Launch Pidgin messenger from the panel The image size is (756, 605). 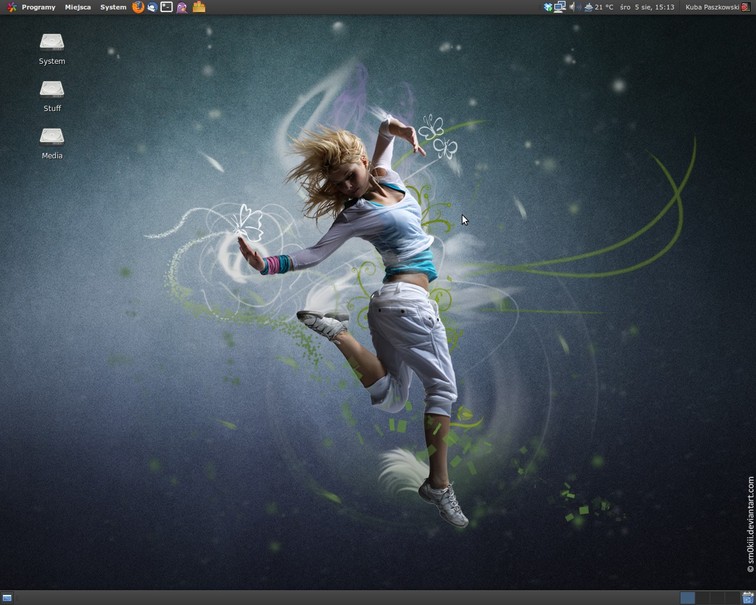click(x=182, y=7)
